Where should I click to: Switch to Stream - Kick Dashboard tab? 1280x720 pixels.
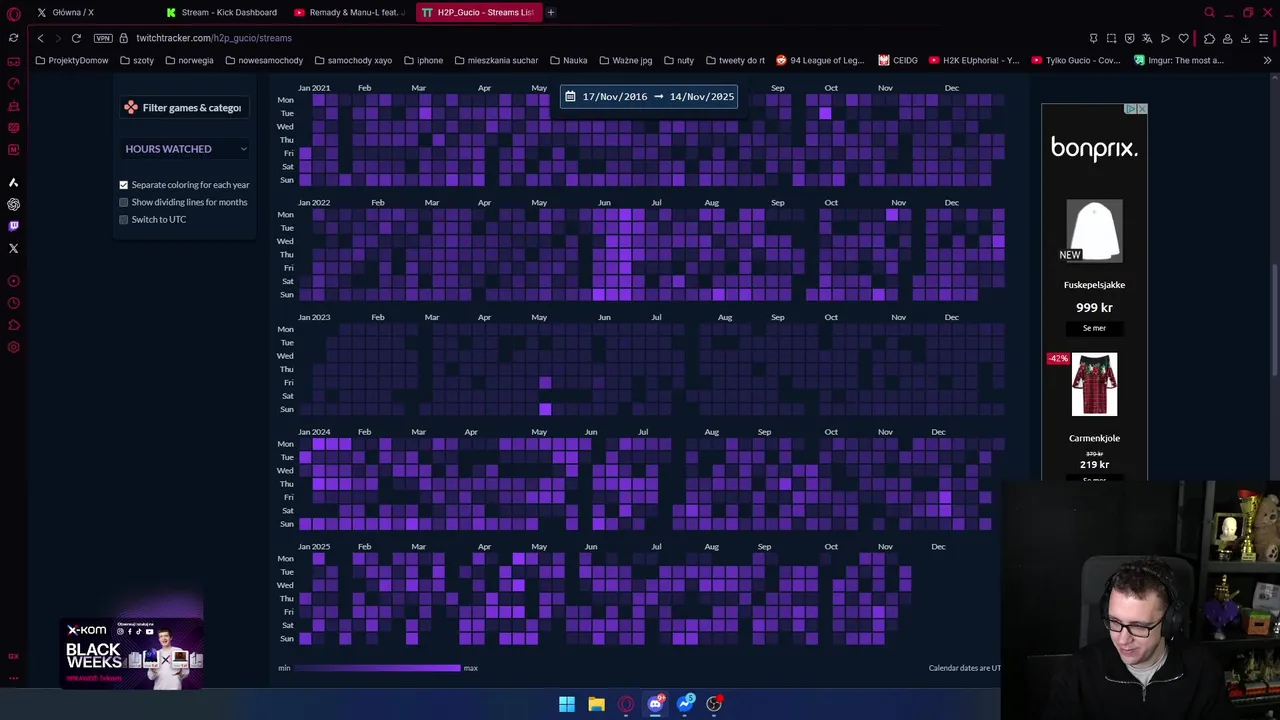[222, 12]
